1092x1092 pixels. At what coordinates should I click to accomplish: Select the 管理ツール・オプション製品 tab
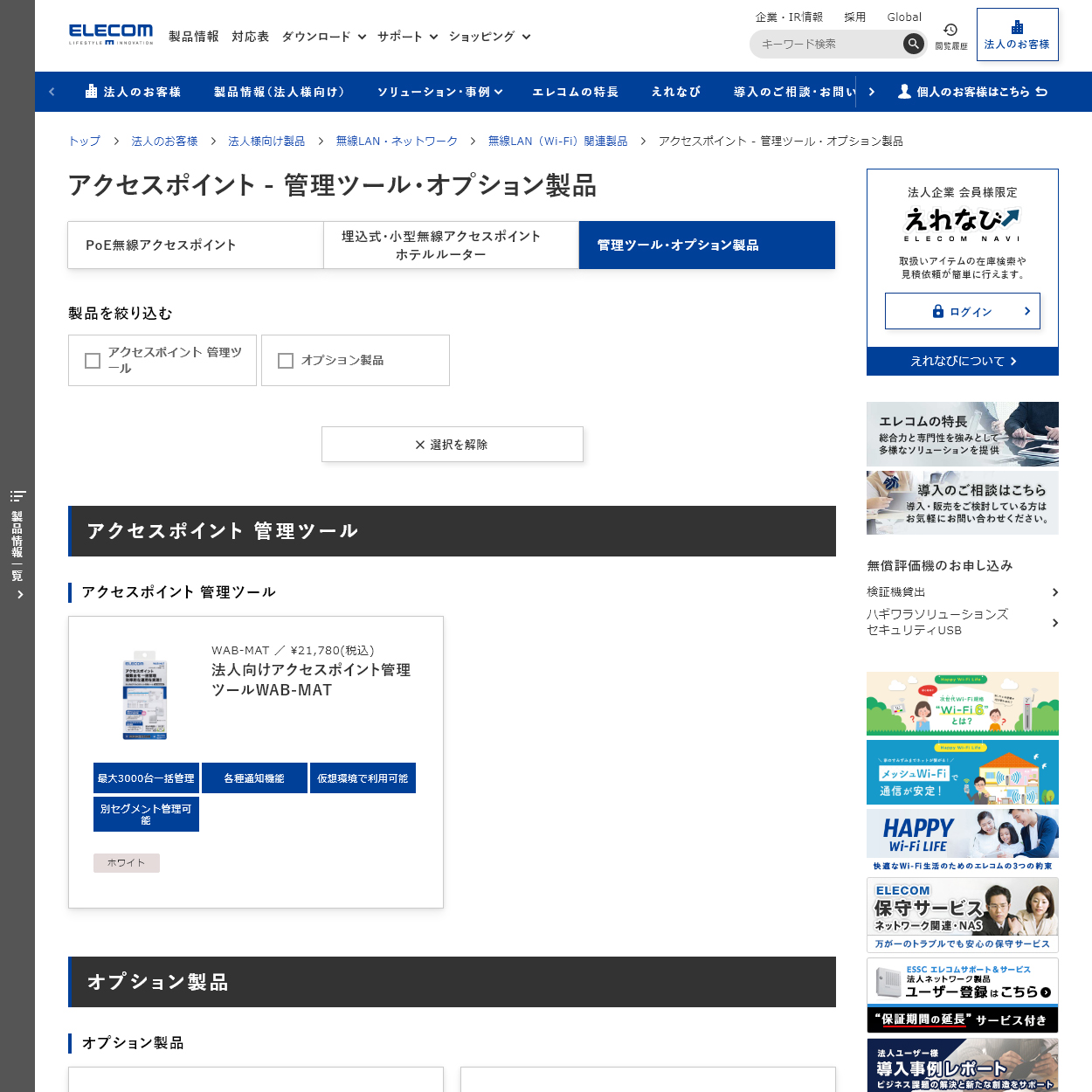[x=707, y=245]
